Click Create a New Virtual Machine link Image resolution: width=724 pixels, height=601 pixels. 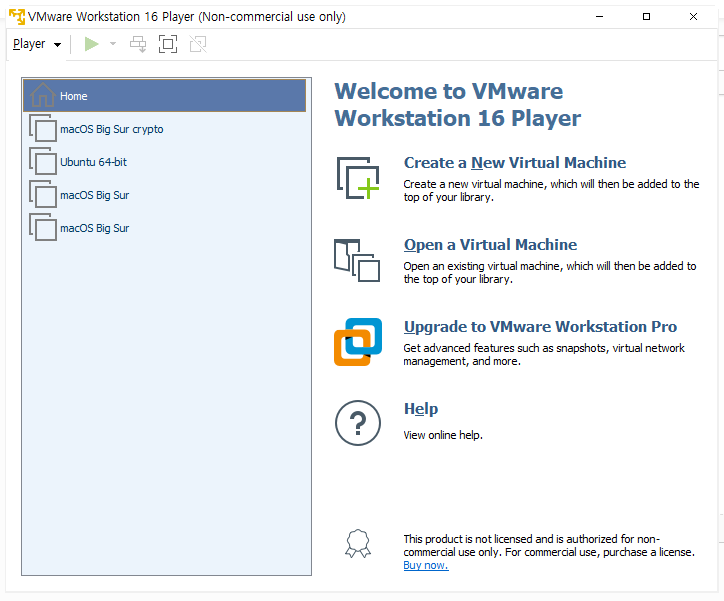[515, 162]
